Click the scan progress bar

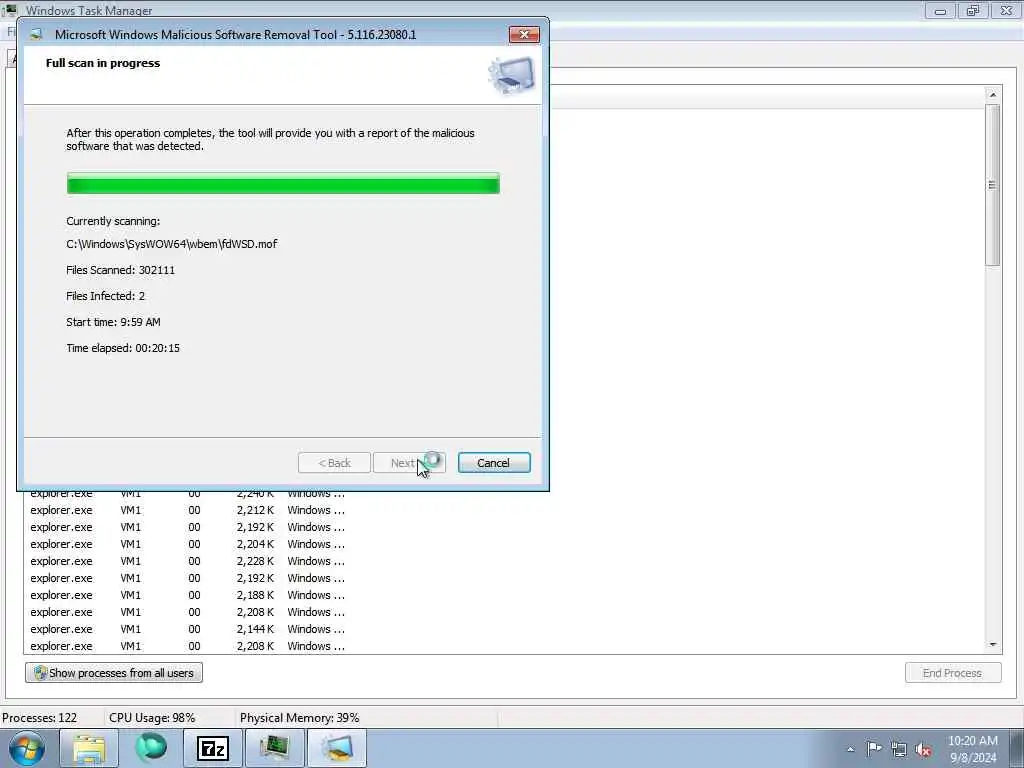pyautogui.click(x=283, y=184)
